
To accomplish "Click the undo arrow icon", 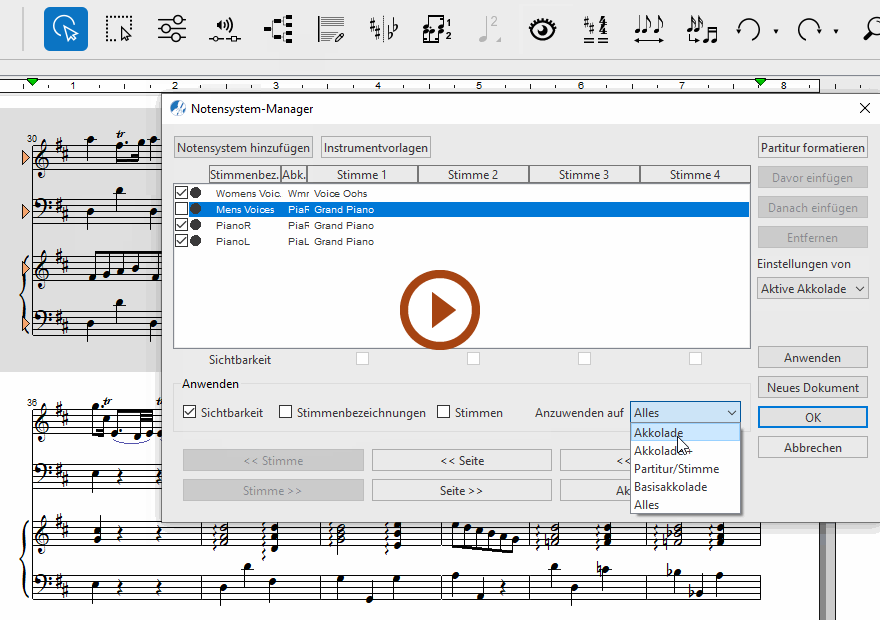I will [748, 29].
